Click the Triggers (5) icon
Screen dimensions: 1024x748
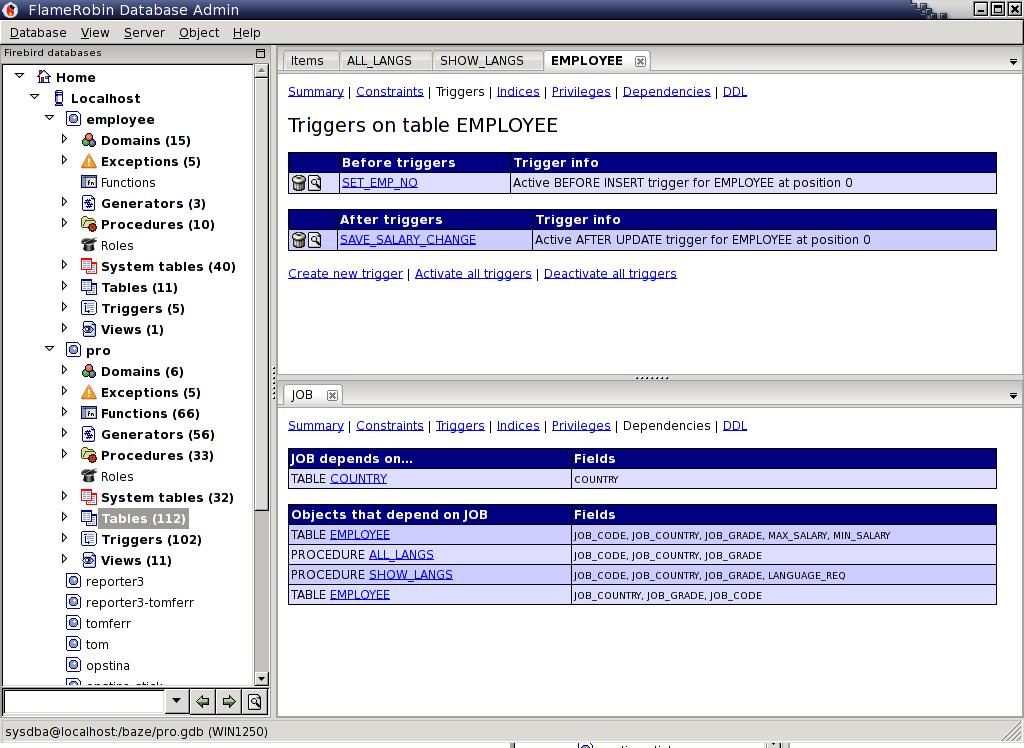(x=89, y=308)
